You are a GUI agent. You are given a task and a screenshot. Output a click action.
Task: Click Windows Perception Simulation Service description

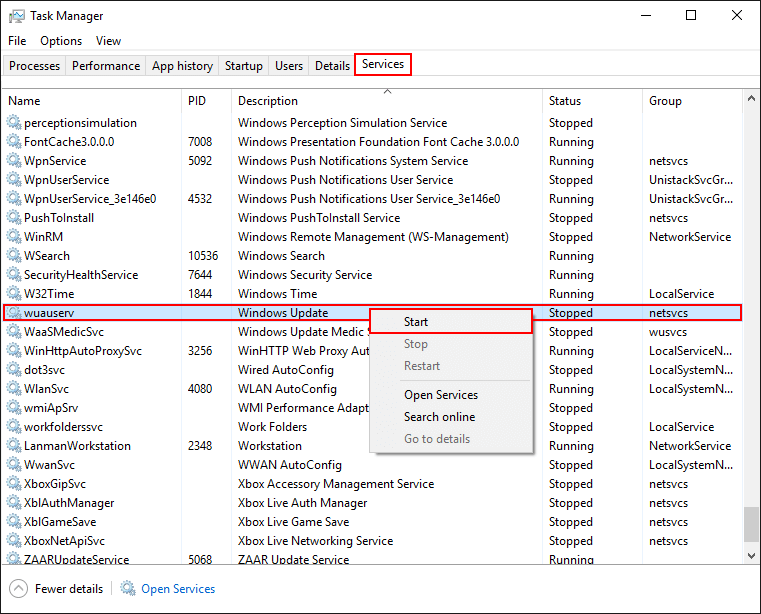342,122
